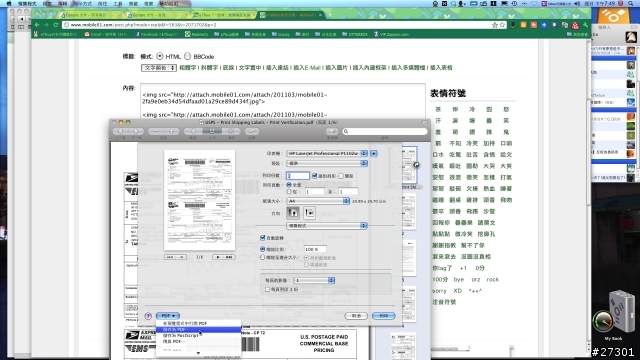Click the 100% scale input field
Screen dimensions: 640x360
[315, 249]
